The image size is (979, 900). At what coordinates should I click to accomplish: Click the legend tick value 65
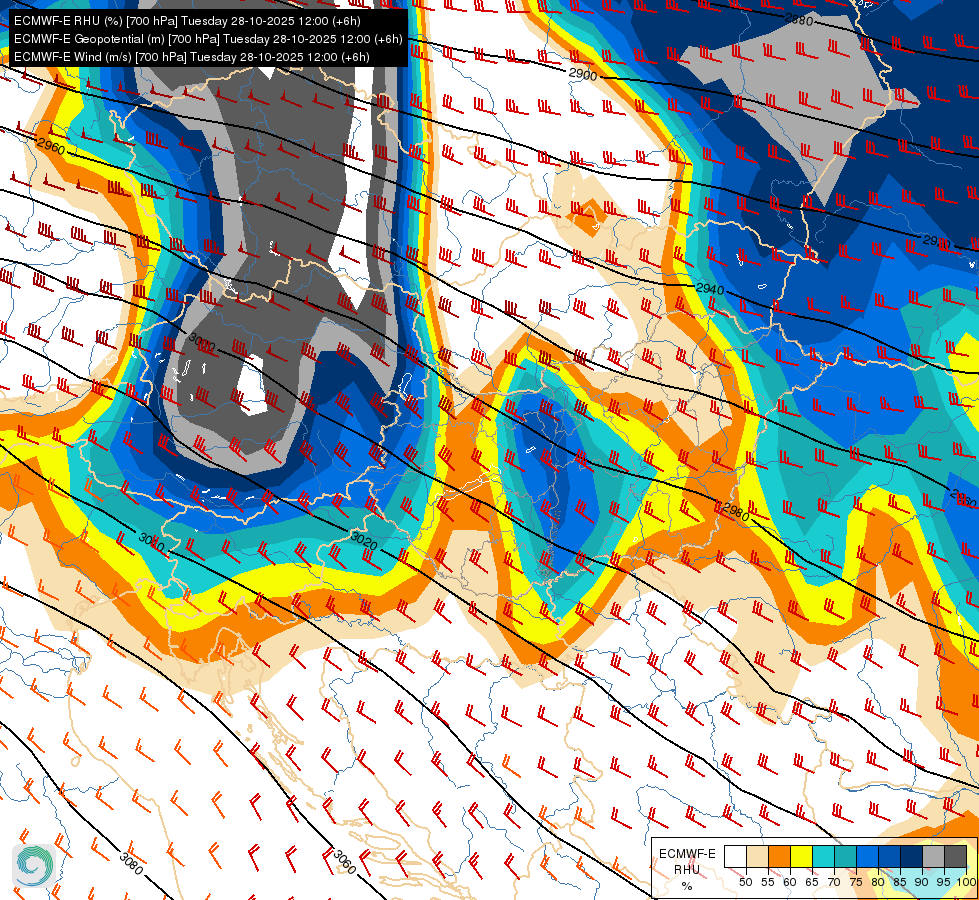[812, 882]
